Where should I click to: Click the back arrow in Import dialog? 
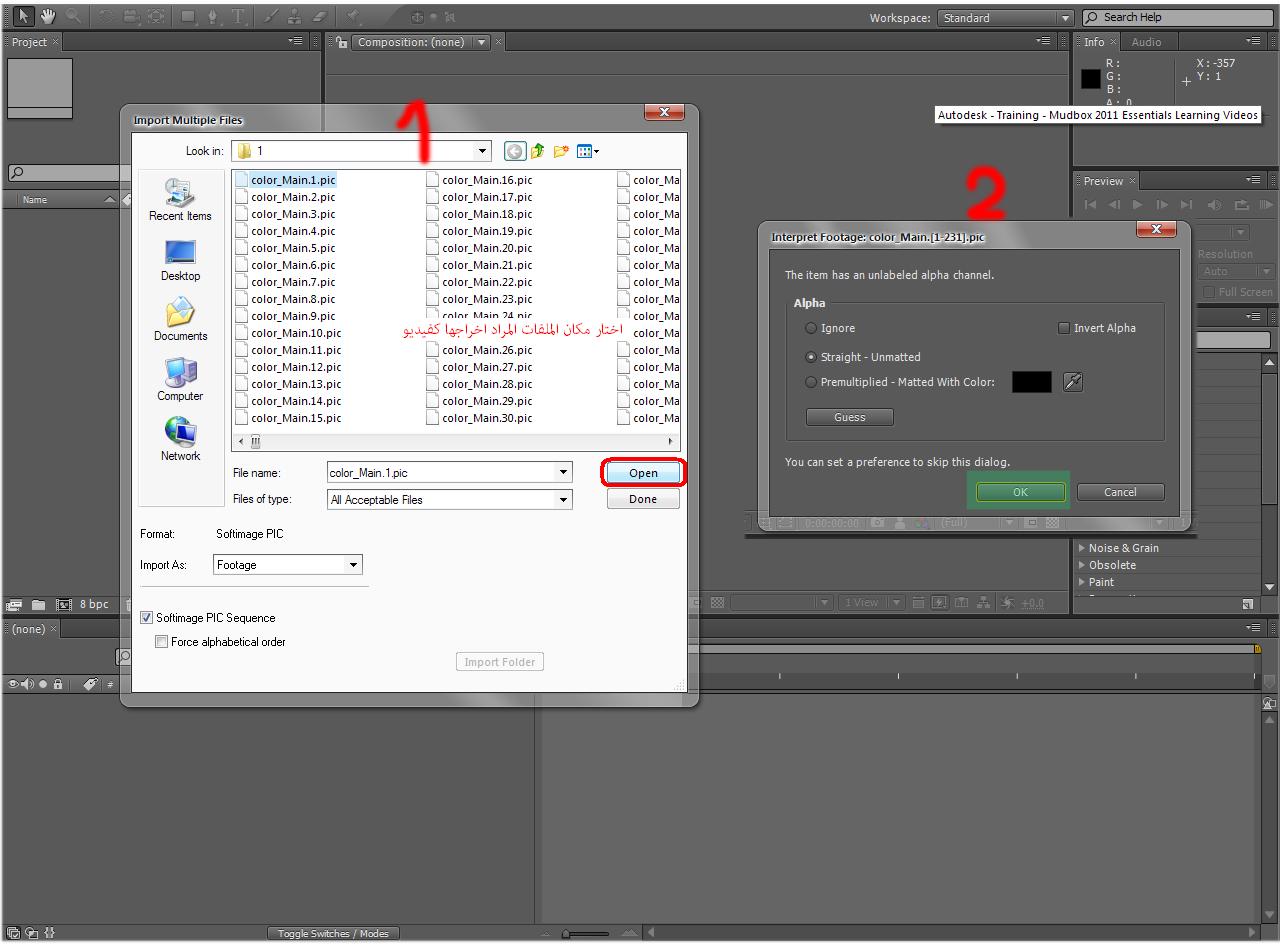pyautogui.click(x=514, y=151)
